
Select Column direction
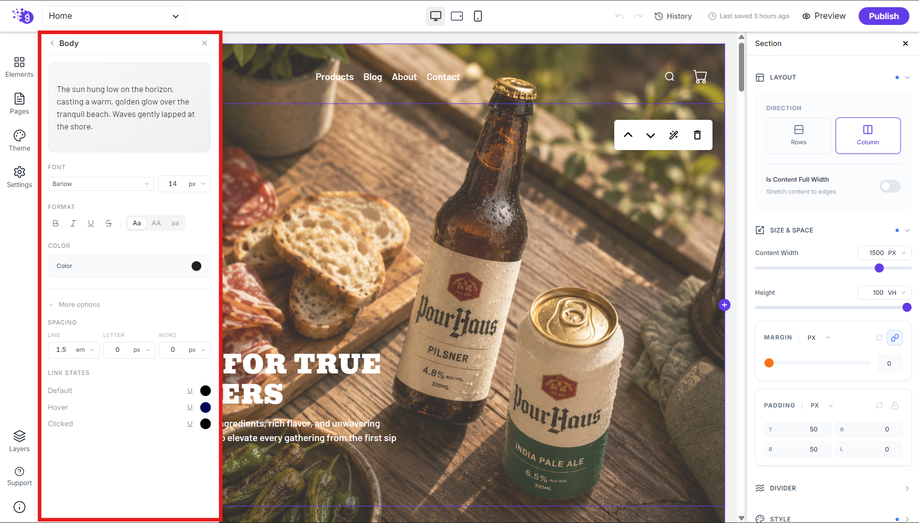pyautogui.click(x=867, y=135)
